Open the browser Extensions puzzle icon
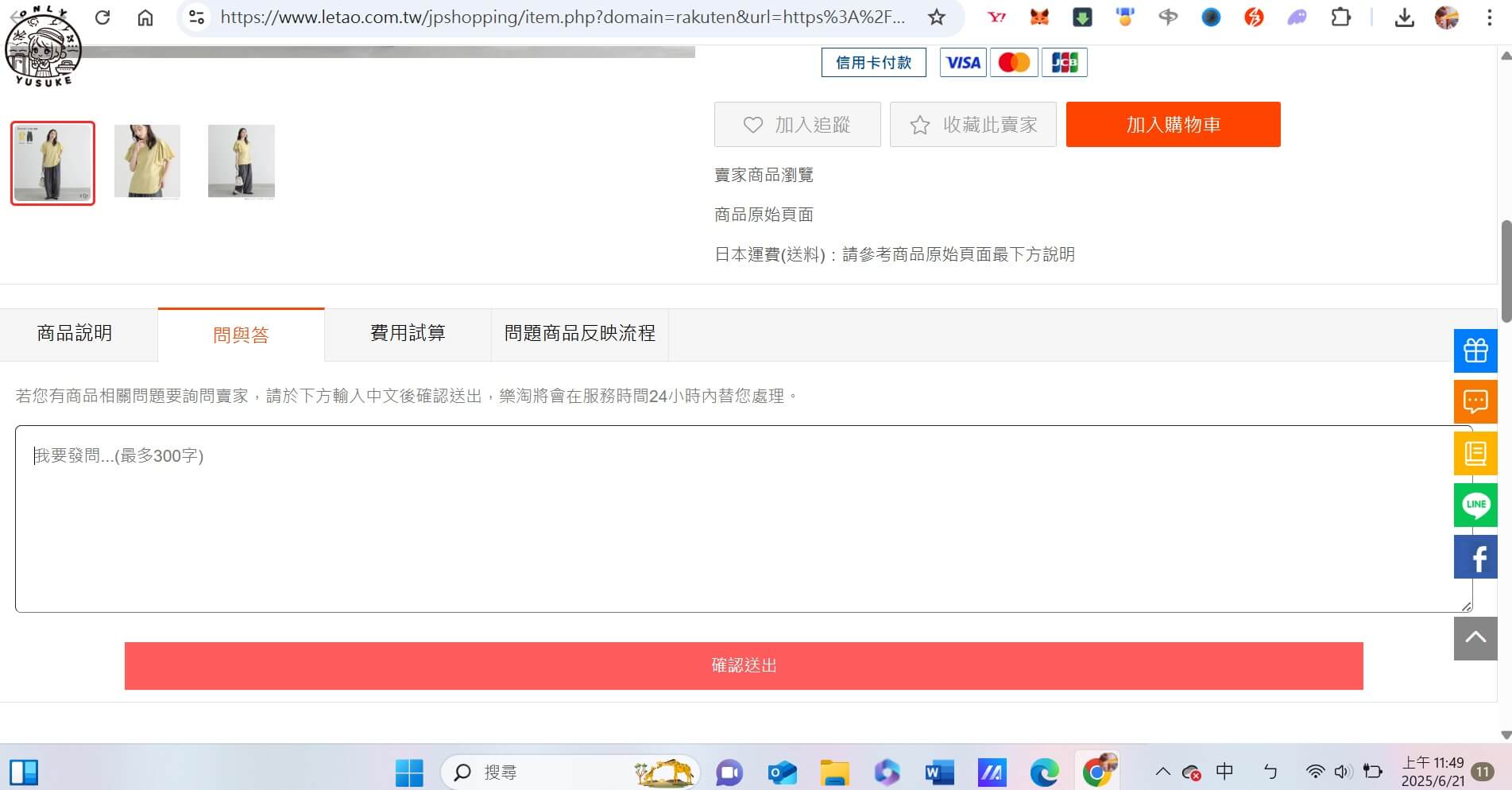 (1340, 17)
